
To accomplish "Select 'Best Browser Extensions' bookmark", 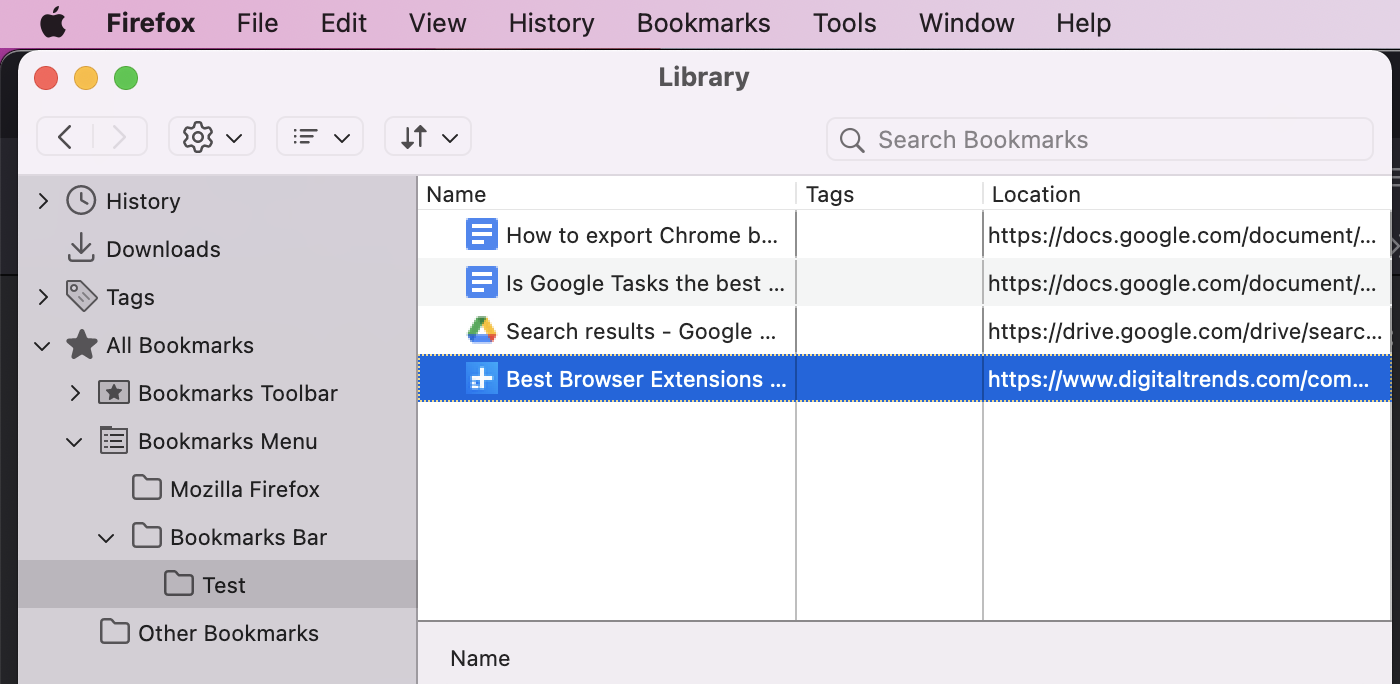I will click(x=647, y=379).
